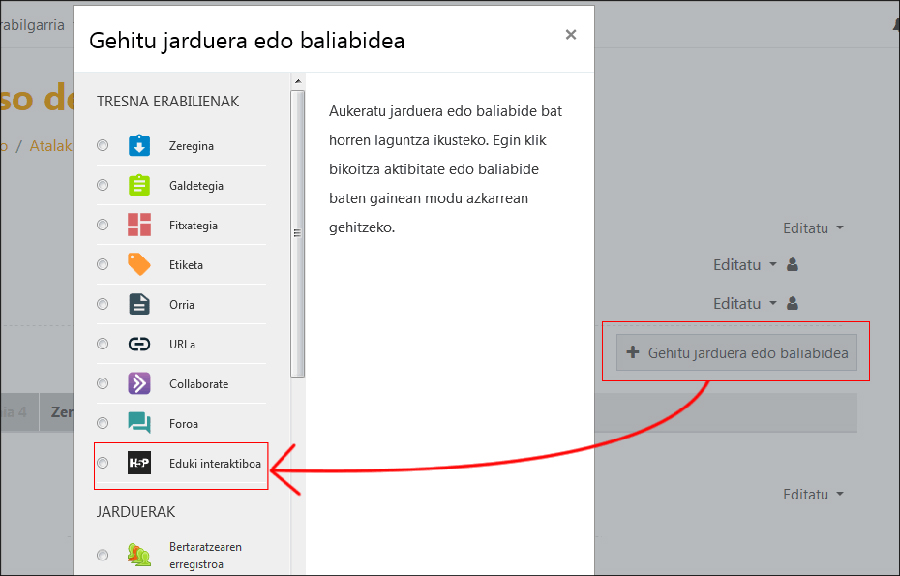Click the URL chain link icon
The height and width of the screenshot is (576, 900).
click(139, 344)
